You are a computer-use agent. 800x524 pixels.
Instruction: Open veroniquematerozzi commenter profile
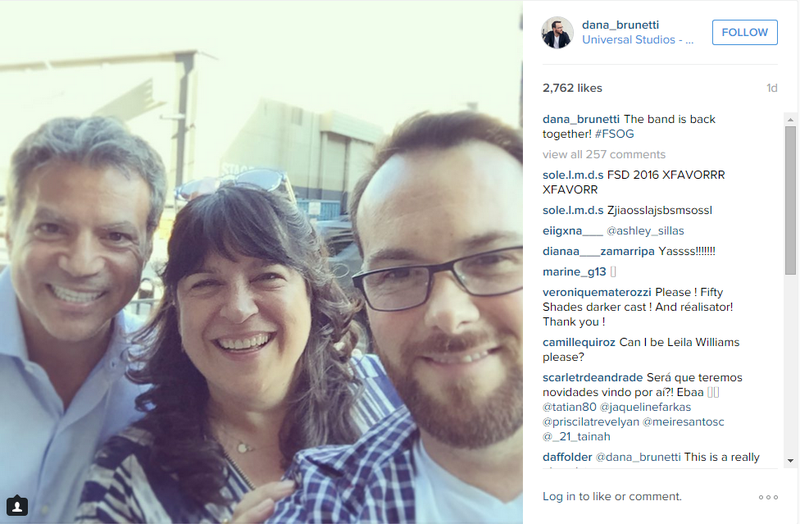(x=596, y=292)
